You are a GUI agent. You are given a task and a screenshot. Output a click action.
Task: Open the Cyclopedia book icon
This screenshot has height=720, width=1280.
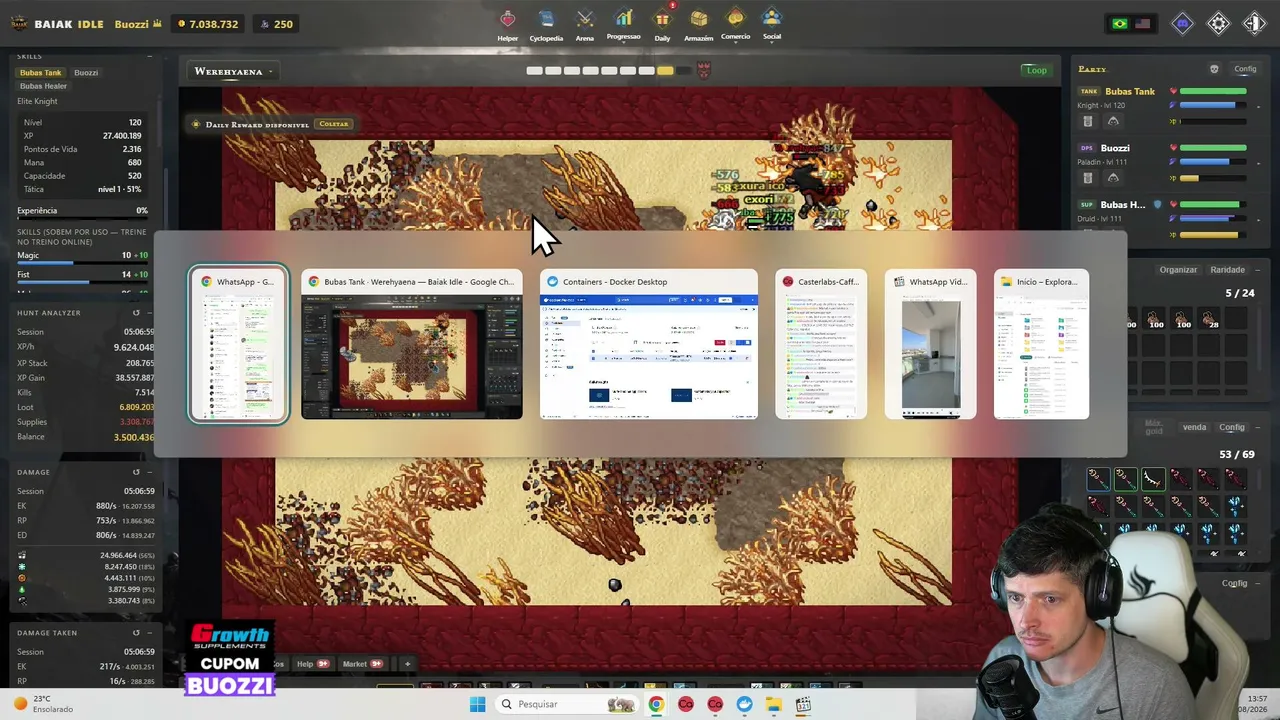point(546,19)
